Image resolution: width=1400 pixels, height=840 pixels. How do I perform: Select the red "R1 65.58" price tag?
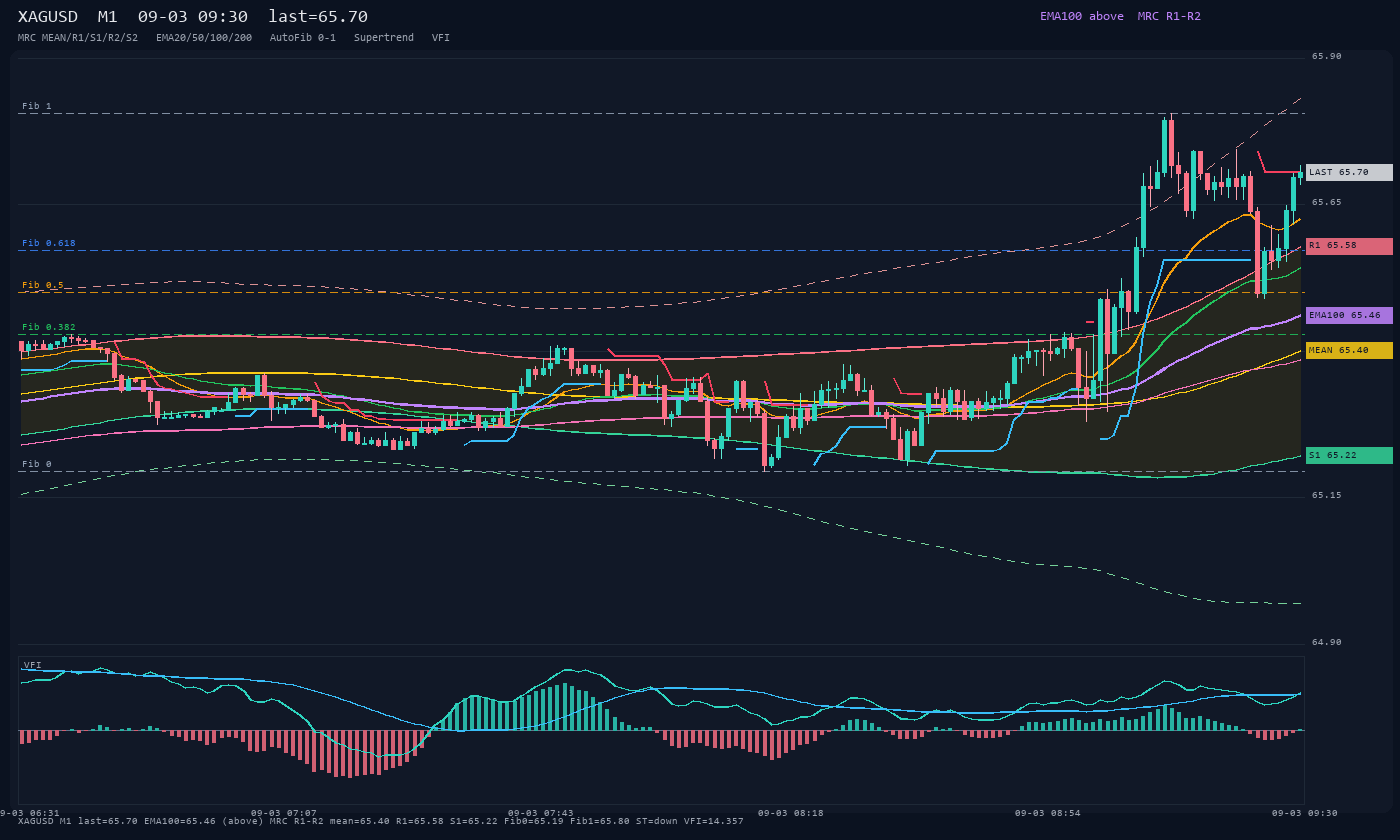click(1349, 246)
